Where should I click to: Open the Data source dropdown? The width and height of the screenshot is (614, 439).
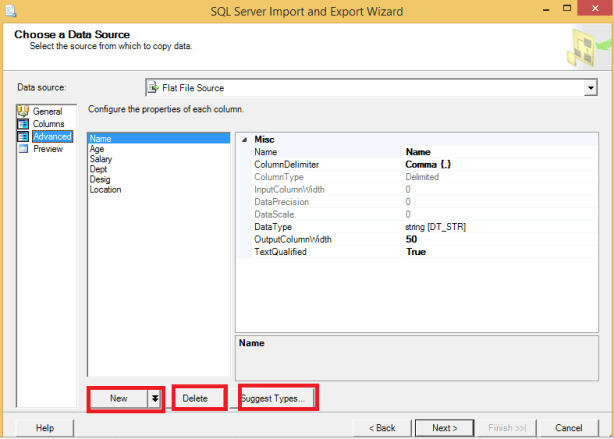(x=589, y=88)
